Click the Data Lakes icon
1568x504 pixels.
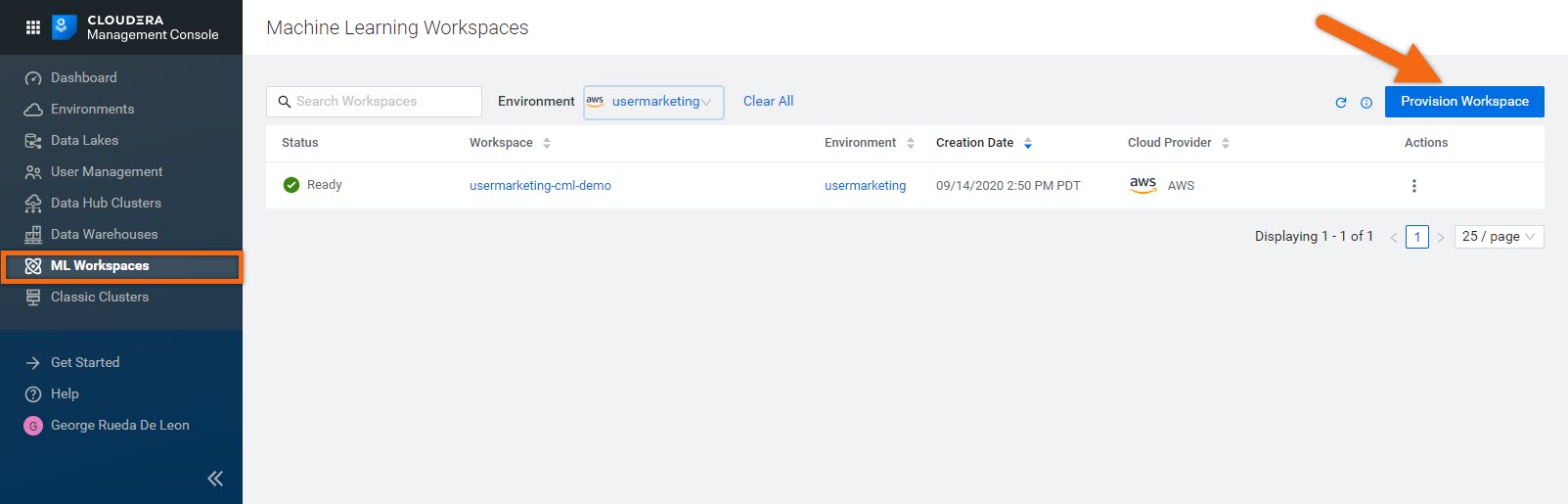coord(33,141)
